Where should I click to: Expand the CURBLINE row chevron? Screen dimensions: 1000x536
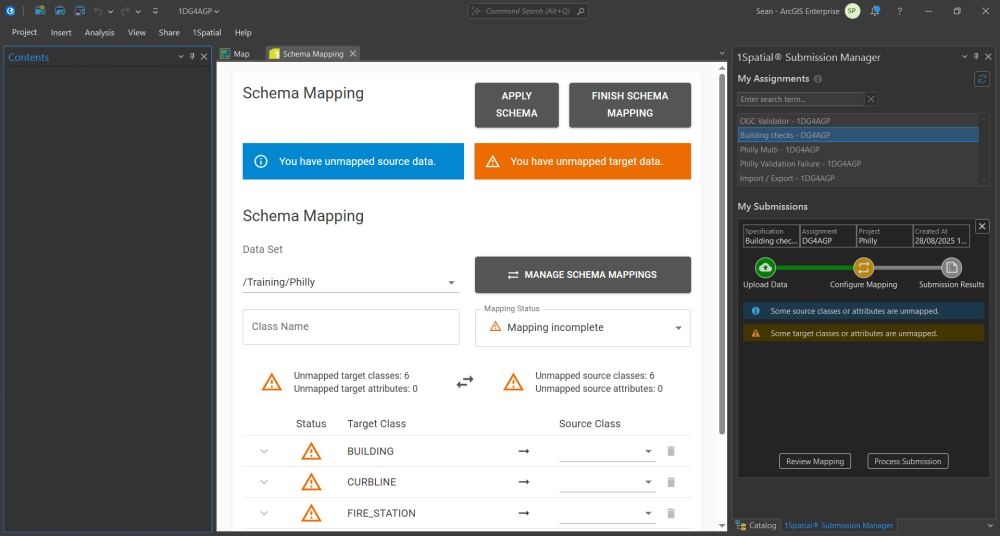264,482
